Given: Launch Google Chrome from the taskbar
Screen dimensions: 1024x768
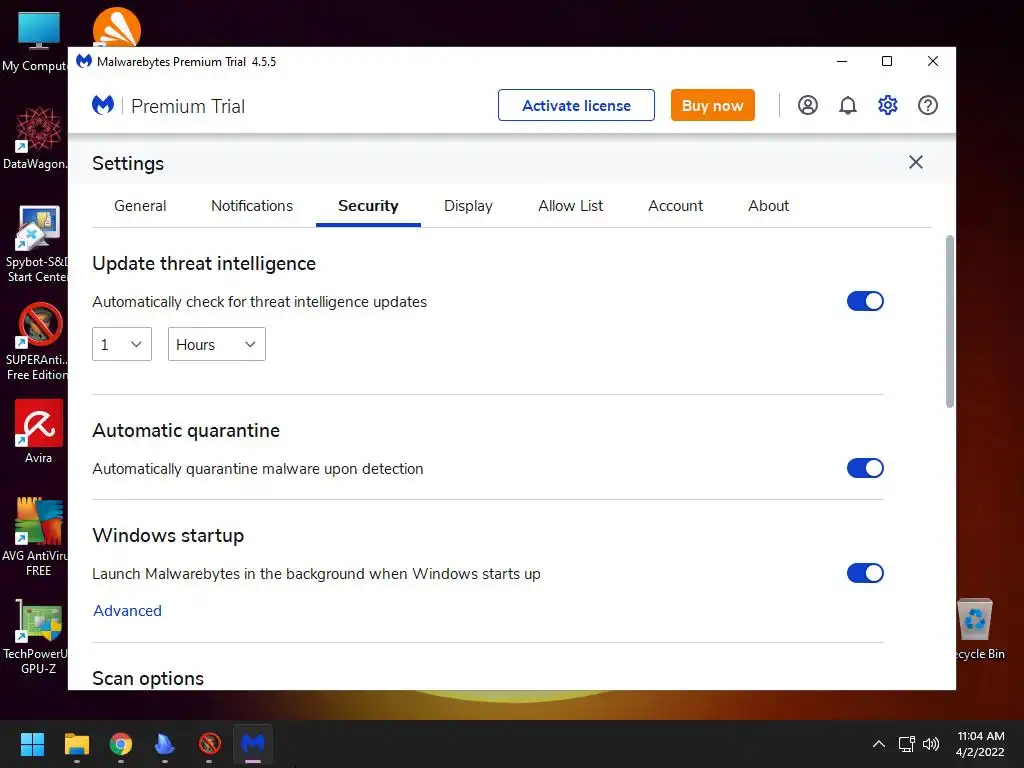Looking at the screenshot, I should coord(121,744).
